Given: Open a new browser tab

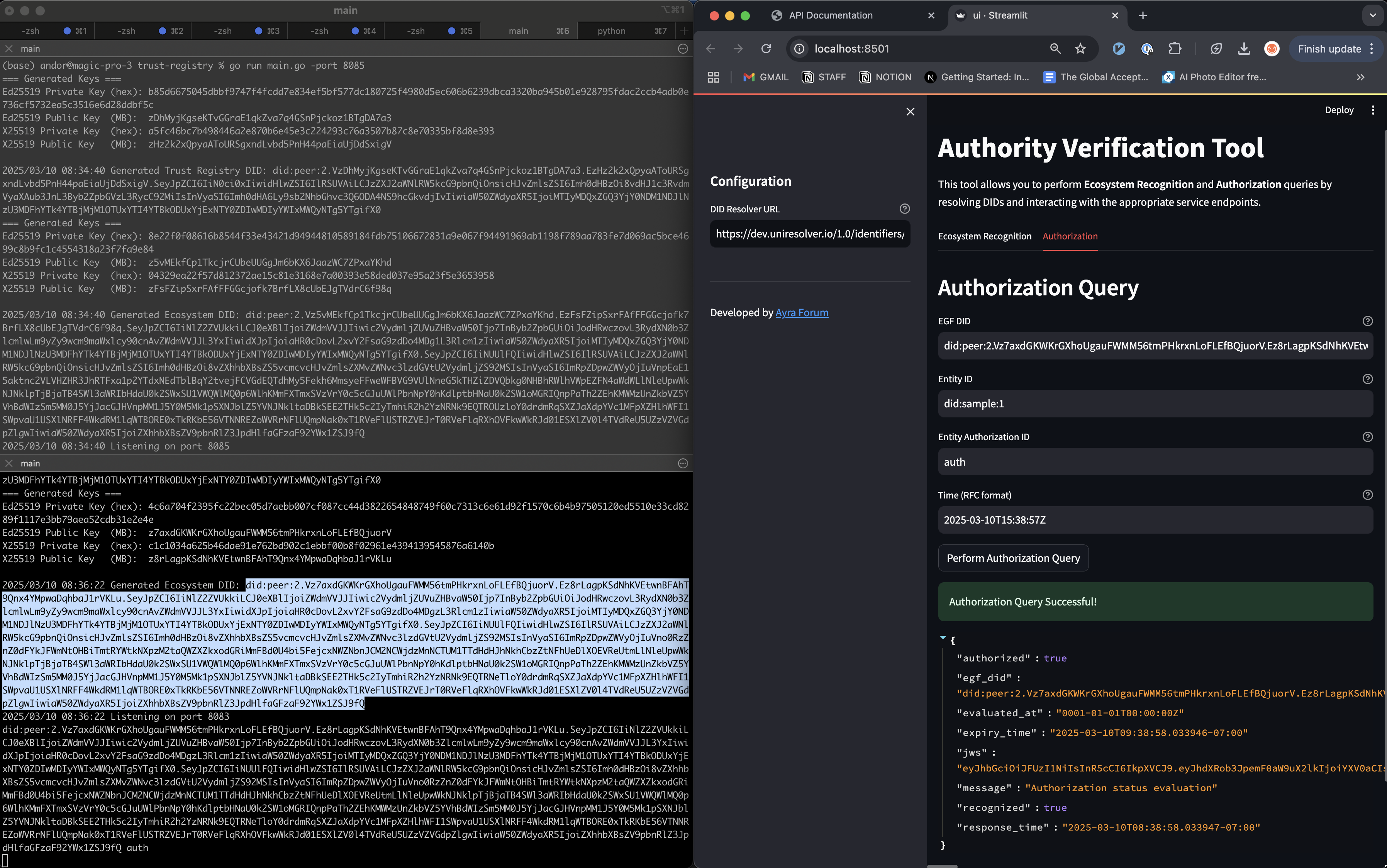Looking at the screenshot, I should 1143,15.
